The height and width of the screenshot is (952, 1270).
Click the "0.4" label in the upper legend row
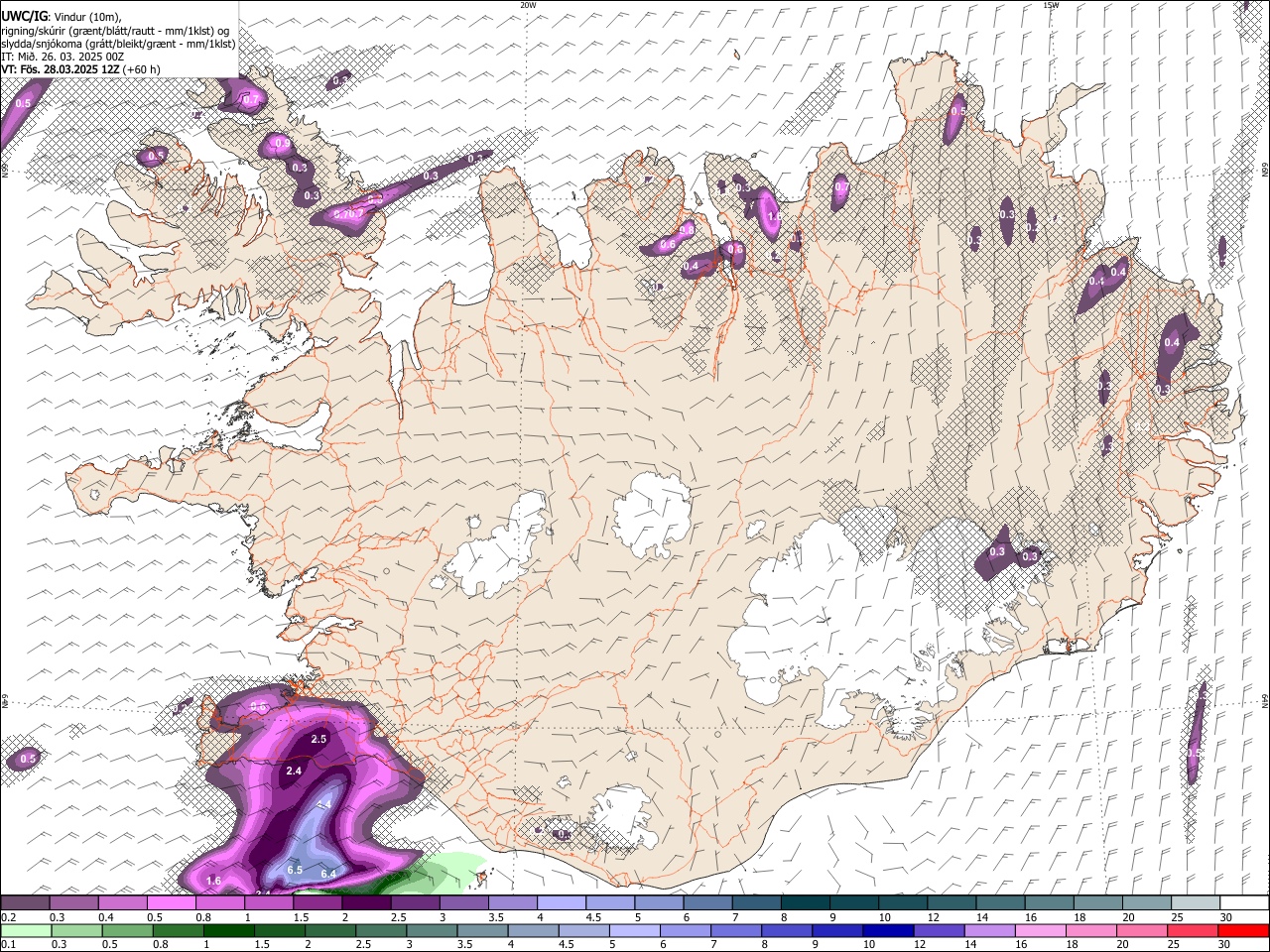click(x=106, y=917)
